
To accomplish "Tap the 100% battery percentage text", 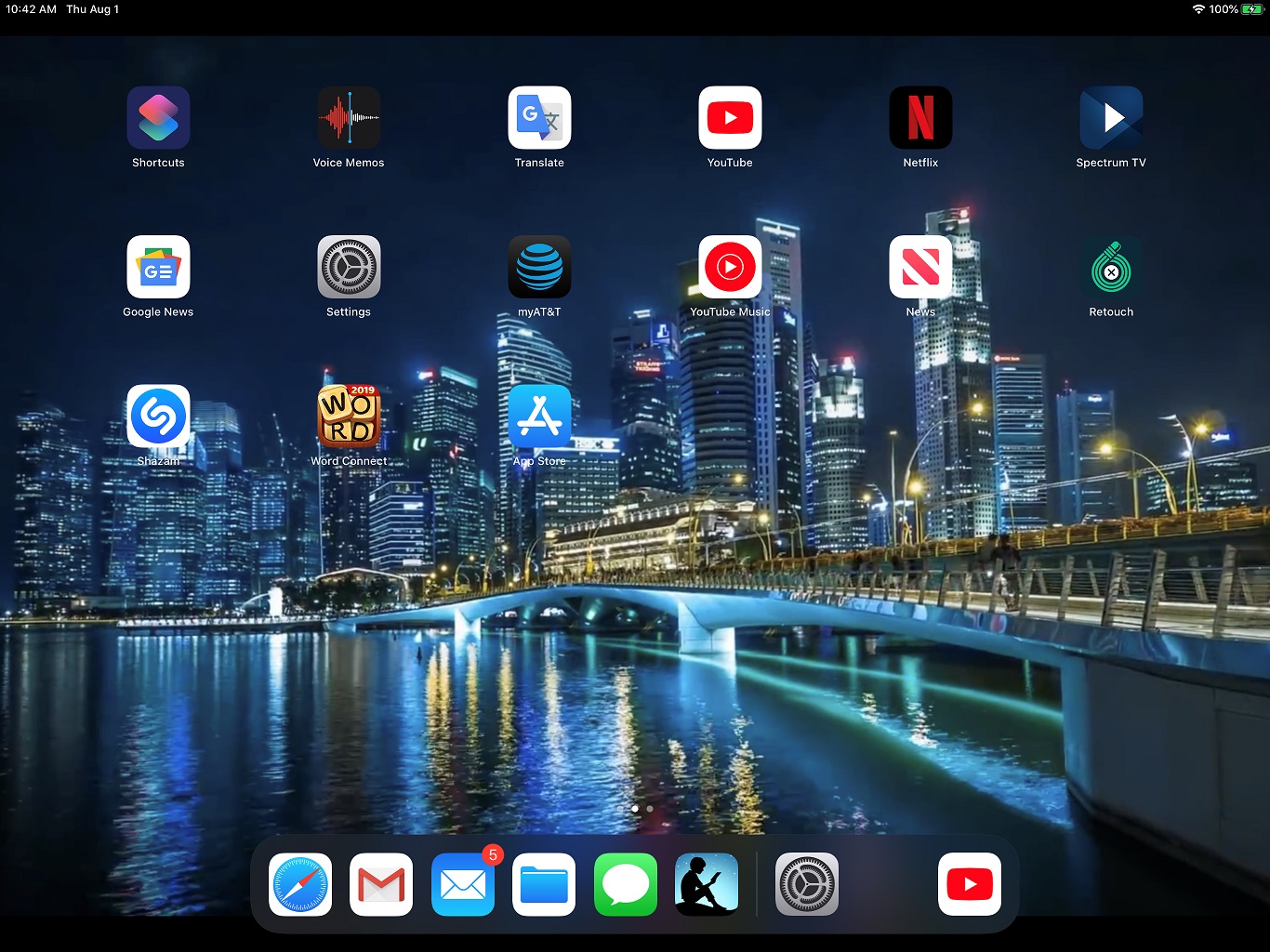I will [x=1224, y=9].
